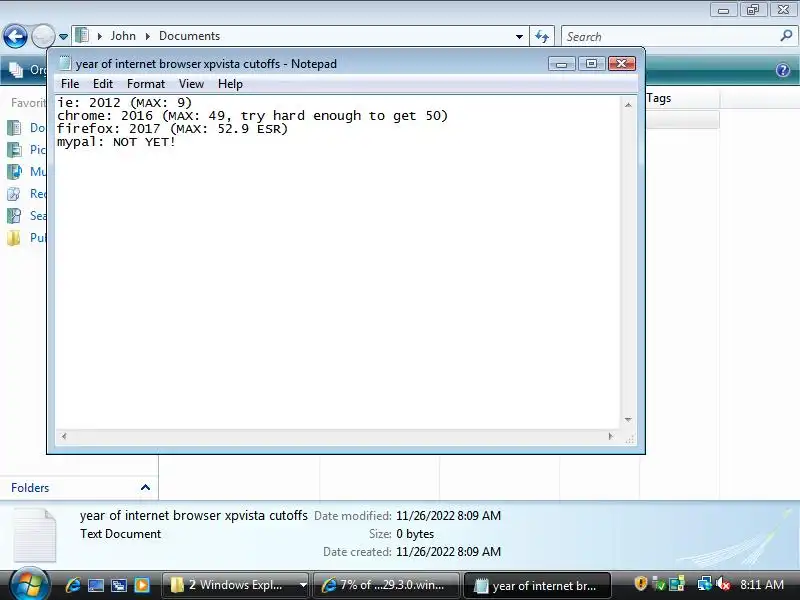Open Explorer Help via the question mark icon
The height and width of the screenshot is (600, 800).
pos(783,70)
